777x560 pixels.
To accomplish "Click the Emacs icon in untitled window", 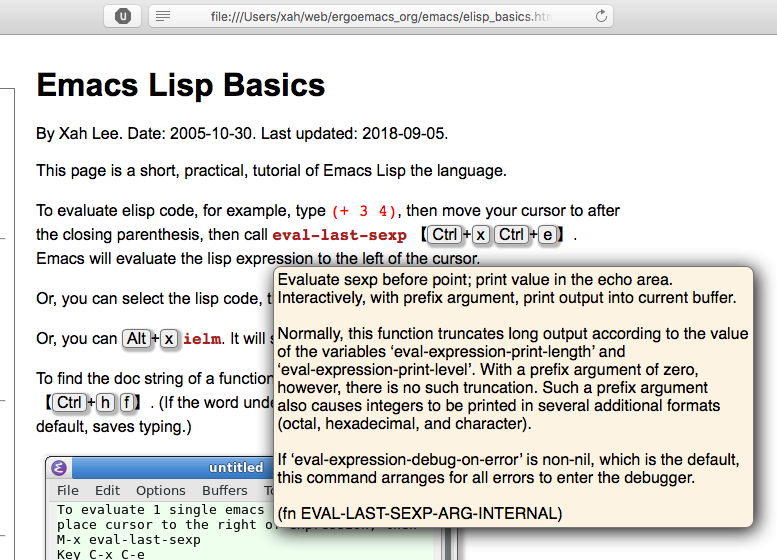I will coord(59,467).
